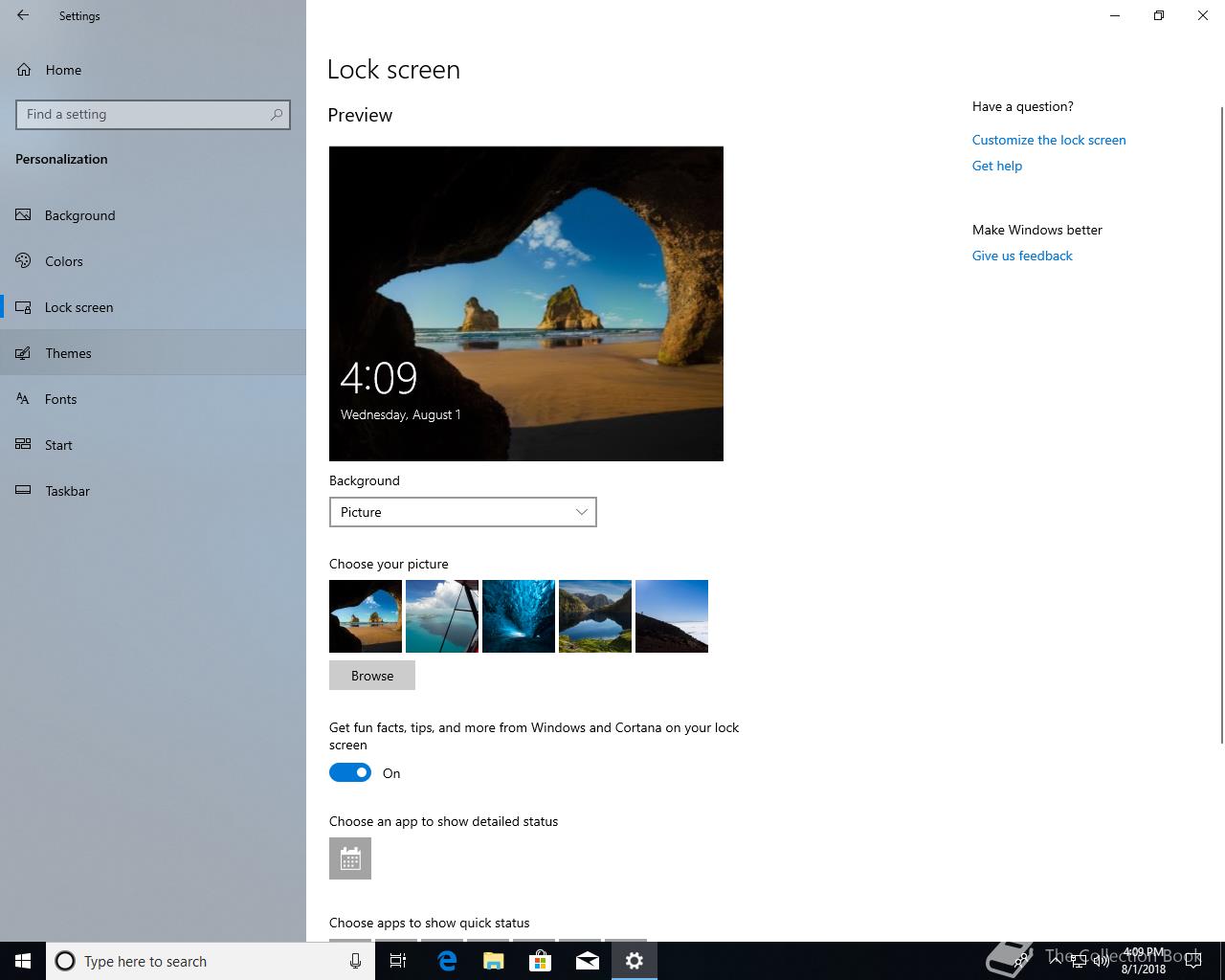Go to Home in Settings
The width and height of the screenshot is (1225, 980).
point(153,70)
